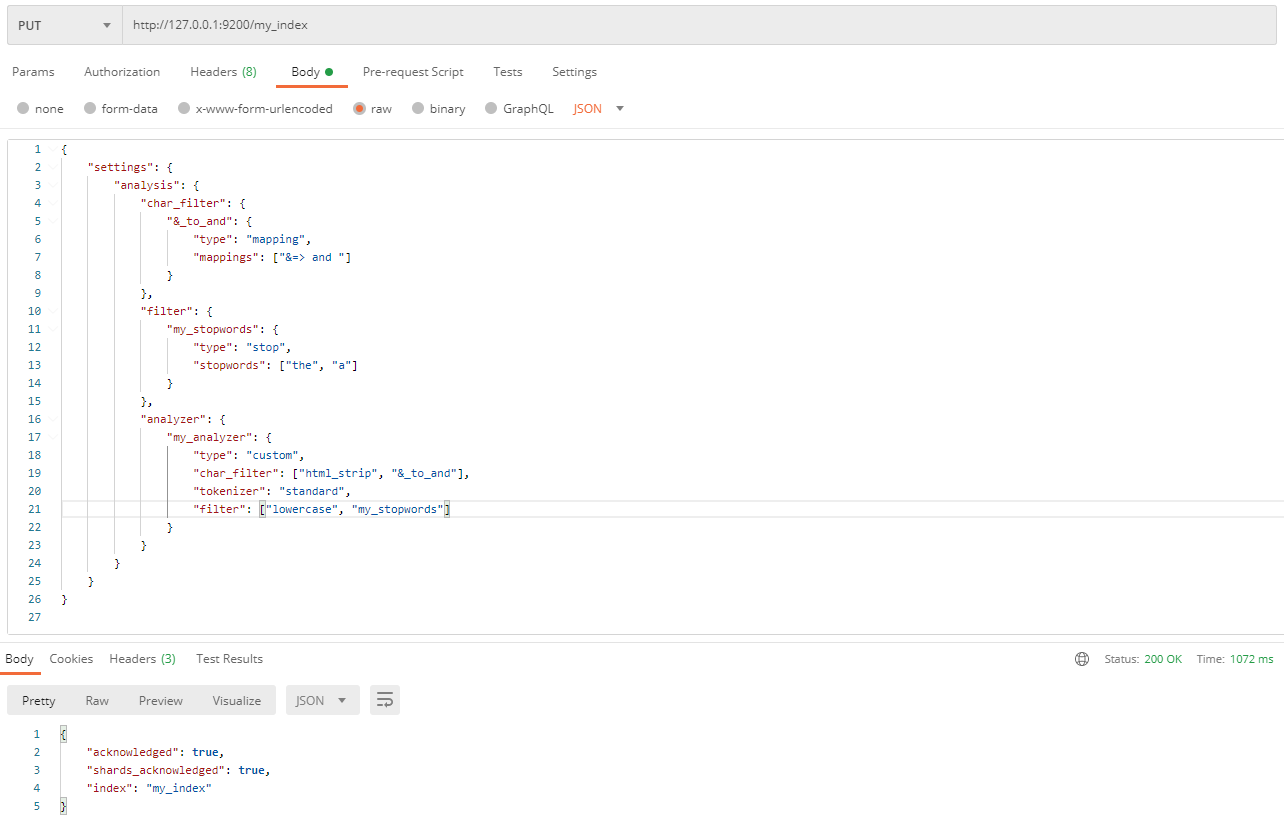Open the response JSON format dropdown
1284x825 pixels.
pos(322,700)
